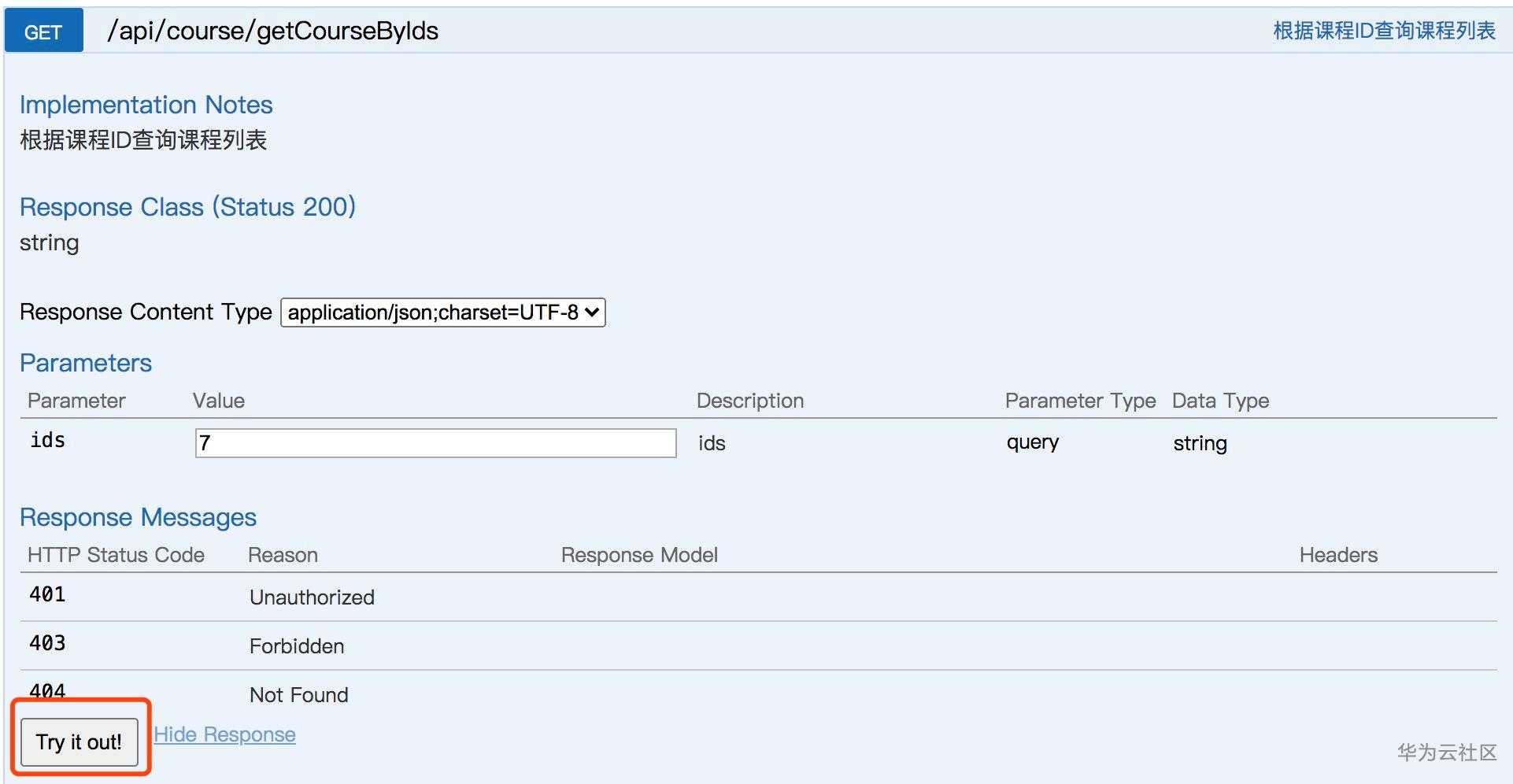Click the Response Model column header
This screenshot has height=784, width=1513.
click(x=639, y=555)
